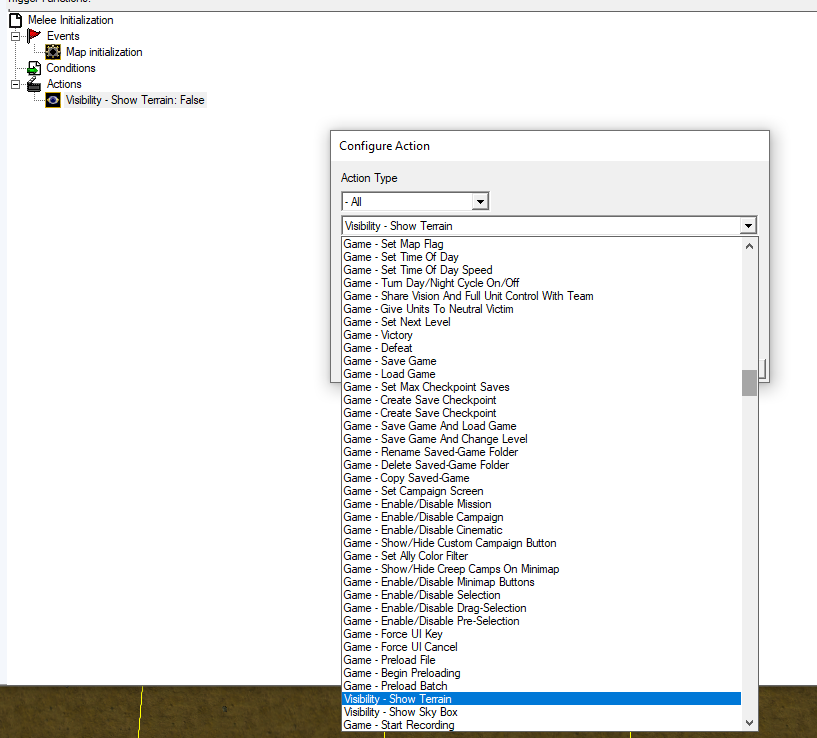Select Game - Delete Saved-Game Folder
The image size is (817, 738).
(x=541, y=465)
